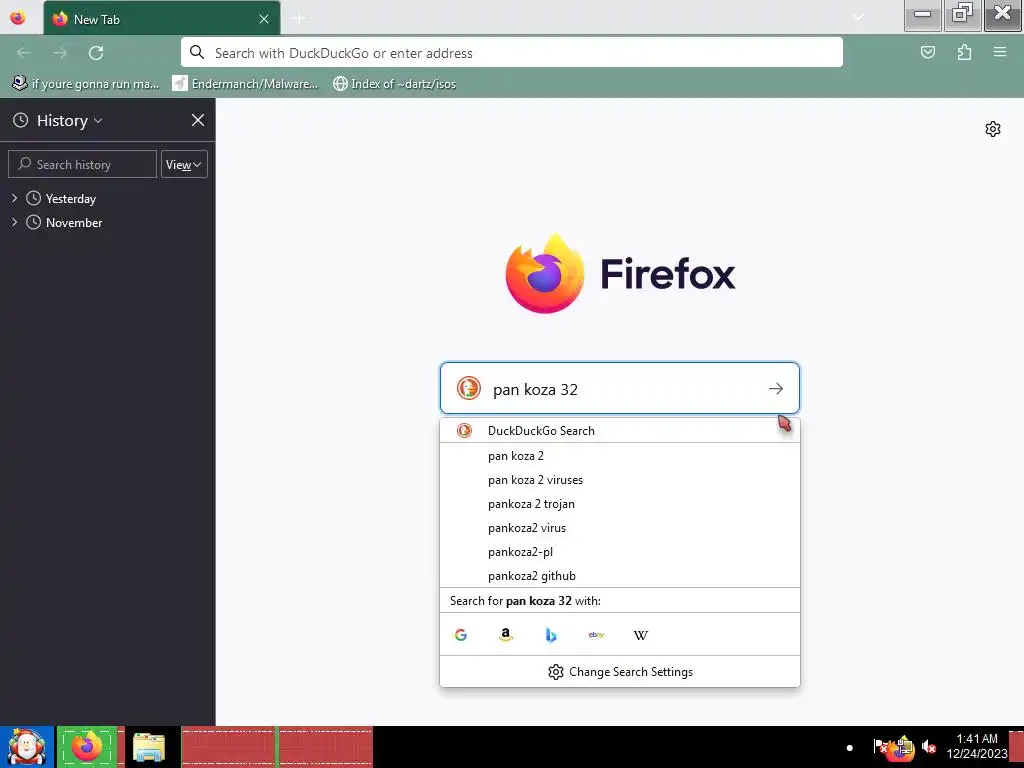Choose suggestion 'pan koza 2 viruses'
1024x768 pixels.
pos(620,480)
